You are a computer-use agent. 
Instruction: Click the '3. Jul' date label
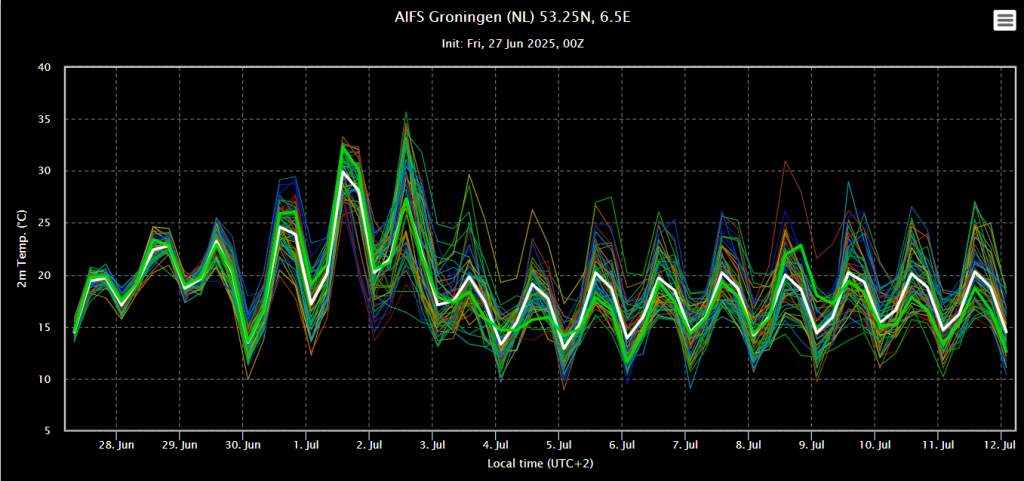click(432, 445)
